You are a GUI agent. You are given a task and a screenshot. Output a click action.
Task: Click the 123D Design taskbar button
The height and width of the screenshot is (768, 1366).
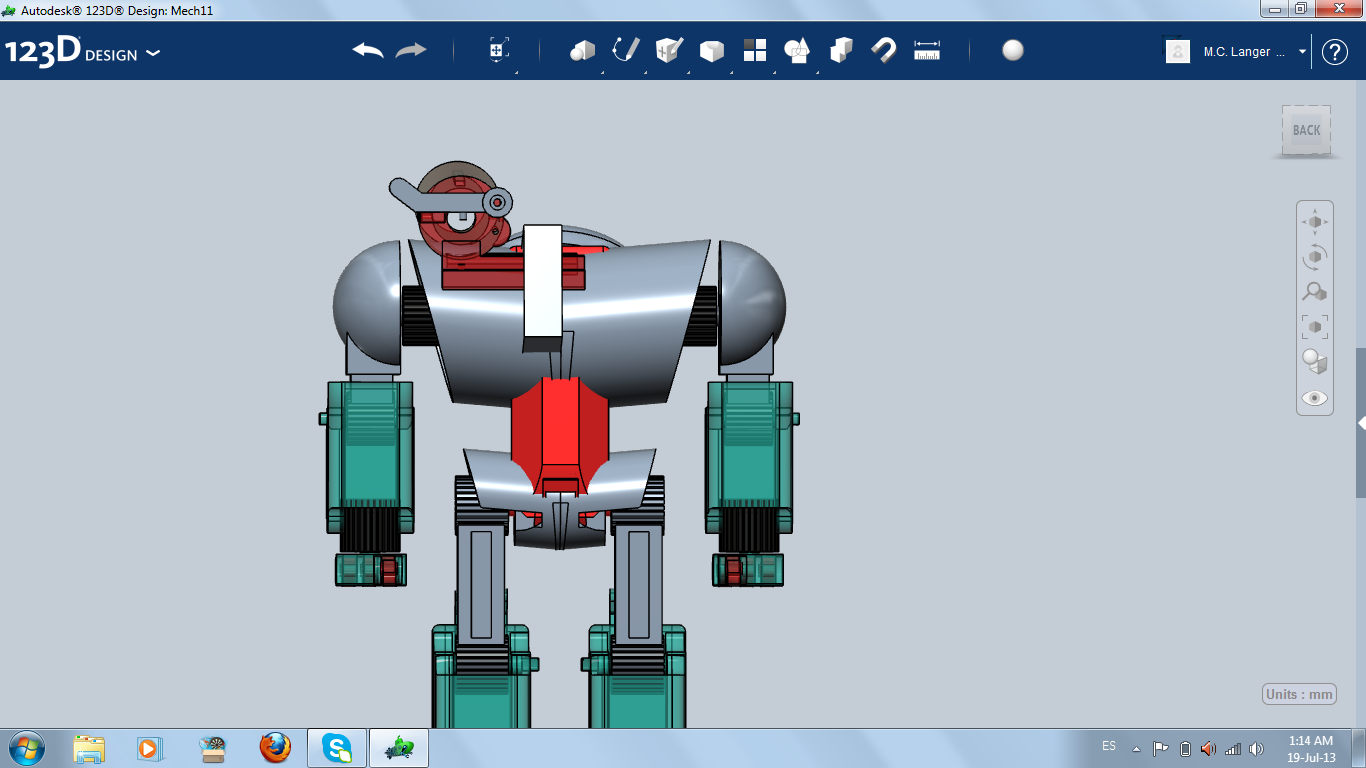pyautogui.click(x=399, y=748)
